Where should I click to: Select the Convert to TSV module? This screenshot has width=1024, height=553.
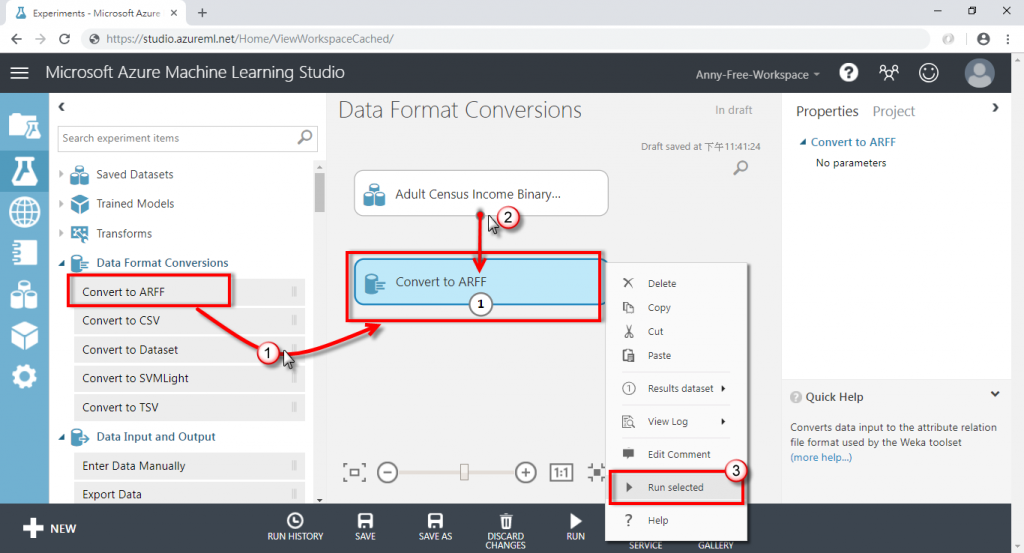point(189,407)
